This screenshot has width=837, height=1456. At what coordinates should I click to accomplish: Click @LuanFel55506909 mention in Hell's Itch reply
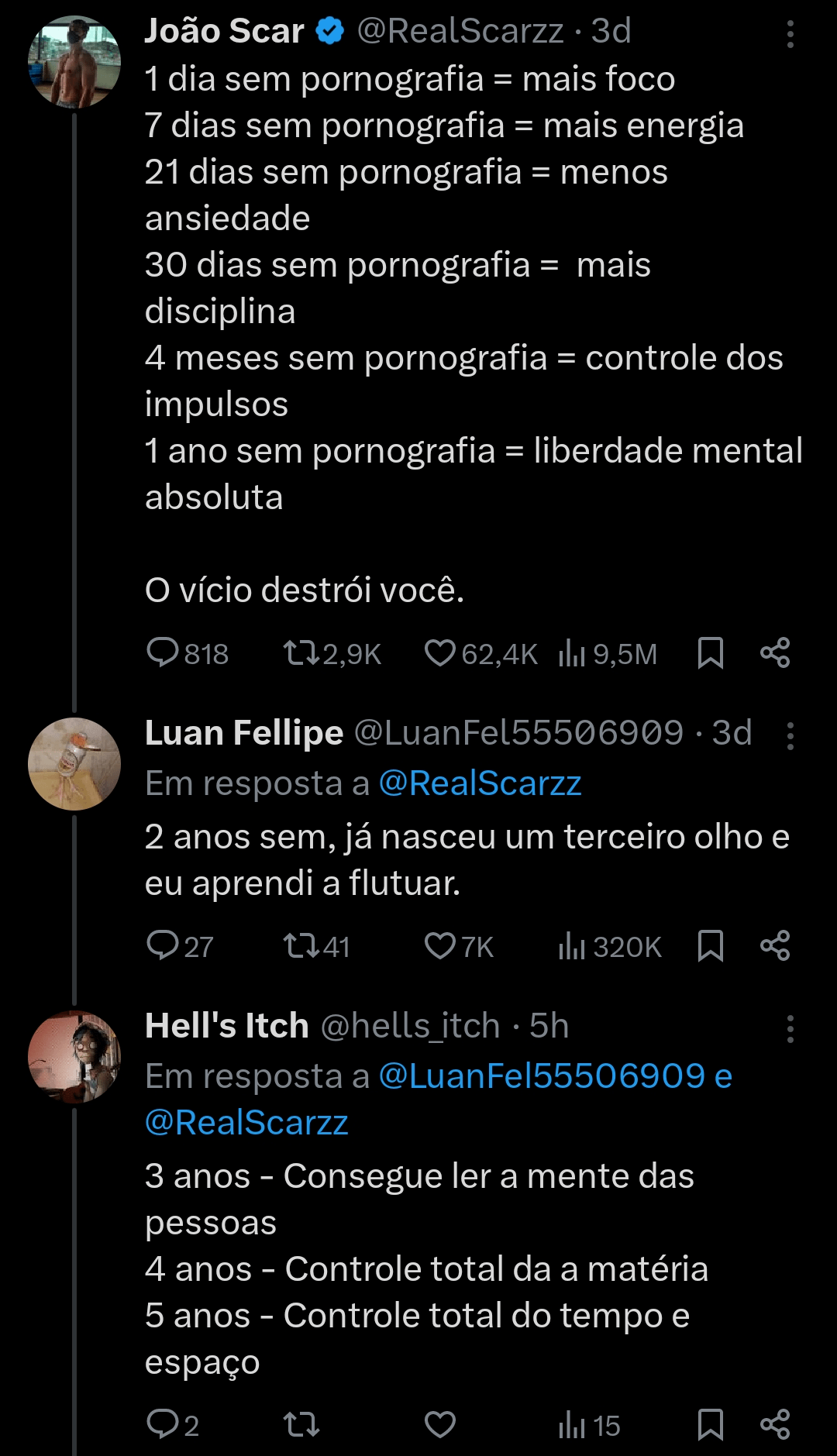coord(542,1076)
